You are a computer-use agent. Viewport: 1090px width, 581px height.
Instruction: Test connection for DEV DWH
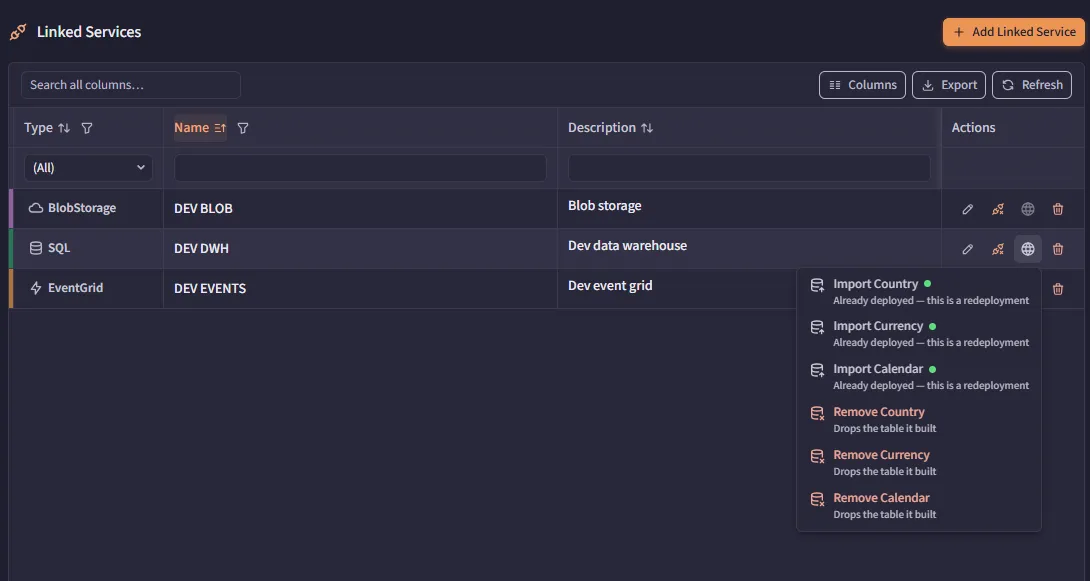(998, 249)
